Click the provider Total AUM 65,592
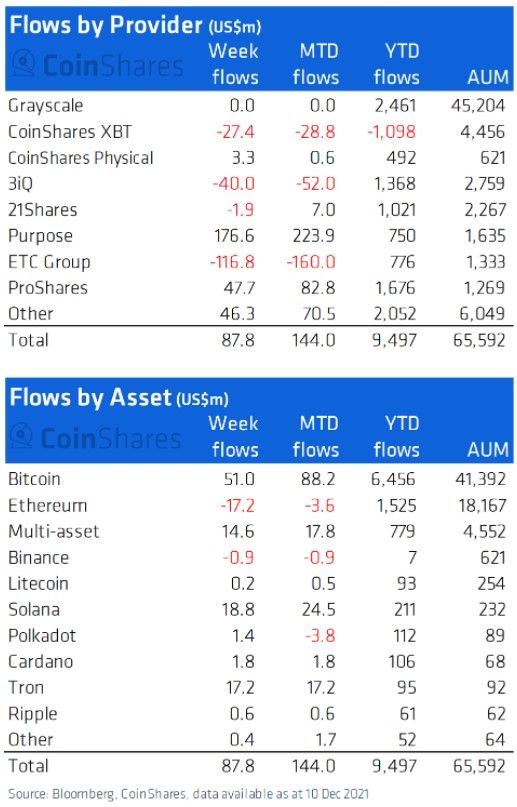 479,340
